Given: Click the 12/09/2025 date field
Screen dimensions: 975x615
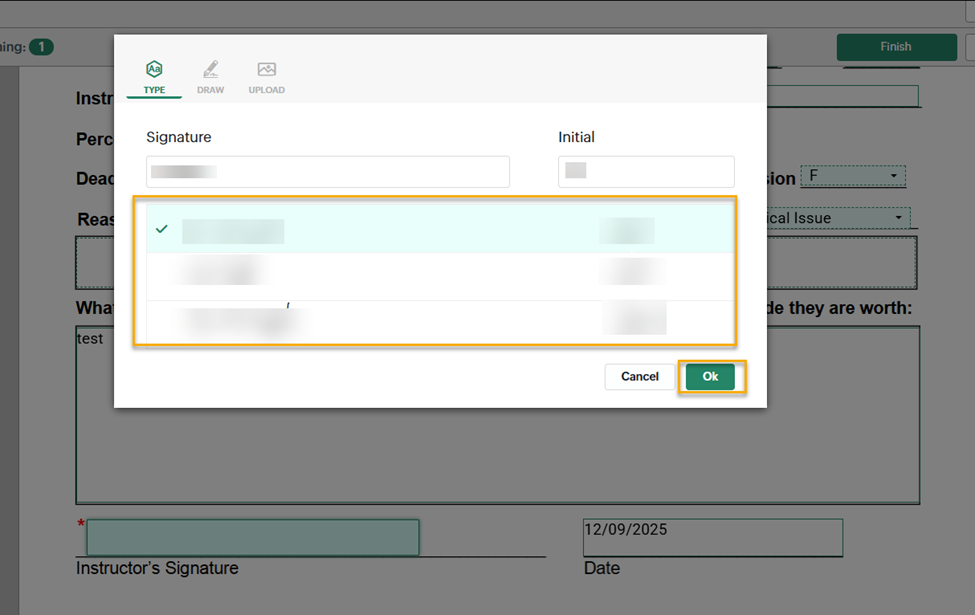Looking at the screenshot, I should click(712, 537).
